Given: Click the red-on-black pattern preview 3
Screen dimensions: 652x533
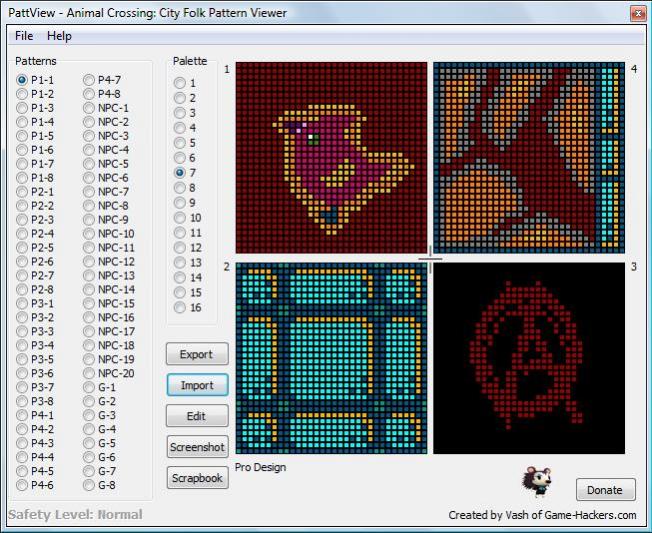Looking at the screenshot, I should [529, 358].
